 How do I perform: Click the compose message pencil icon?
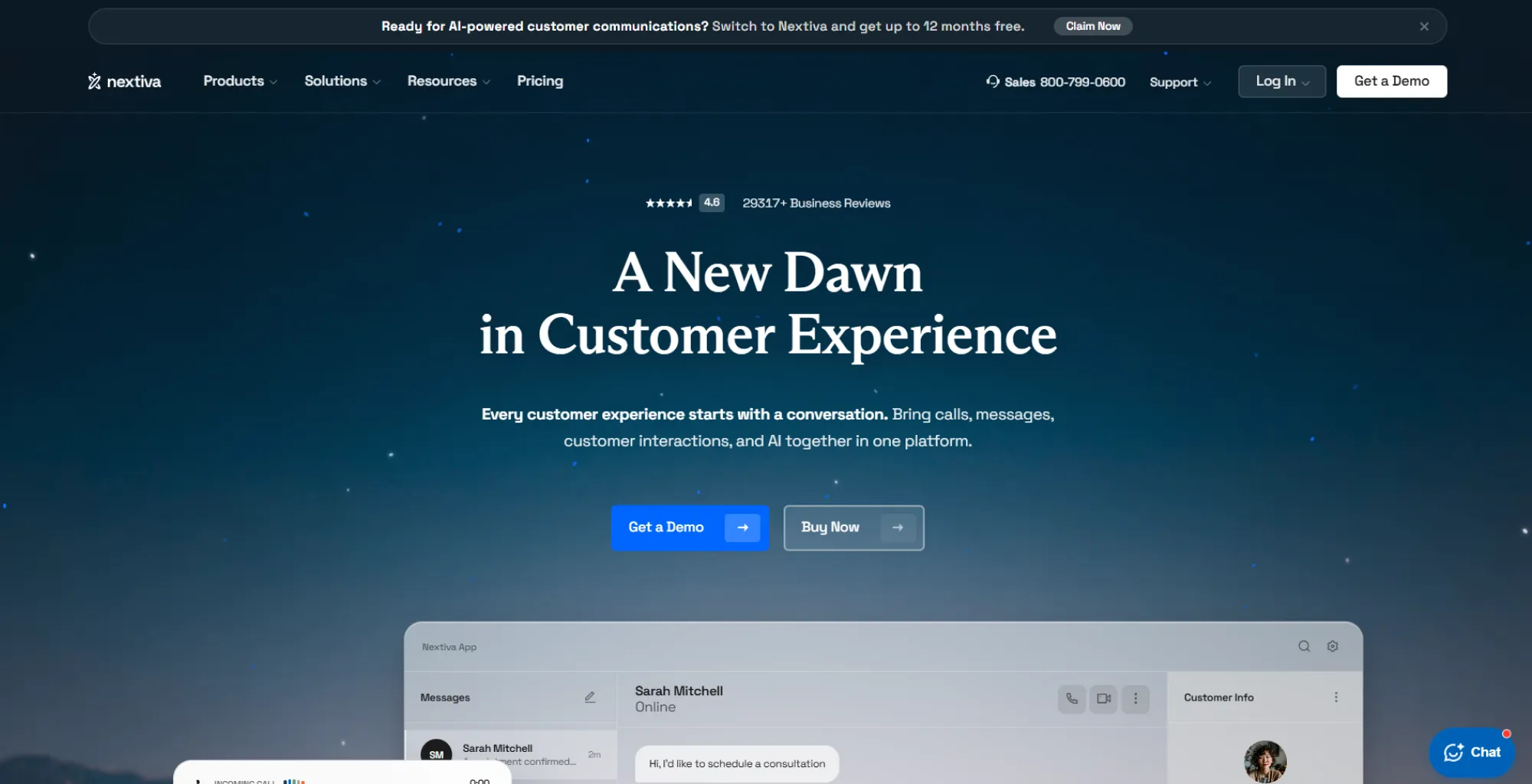coord(590,697)
